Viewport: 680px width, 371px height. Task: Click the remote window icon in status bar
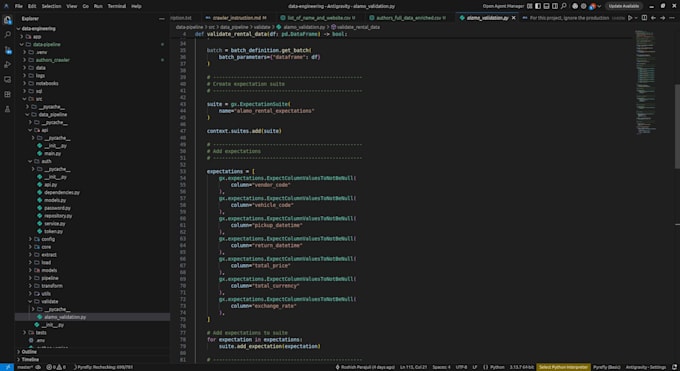7,367
